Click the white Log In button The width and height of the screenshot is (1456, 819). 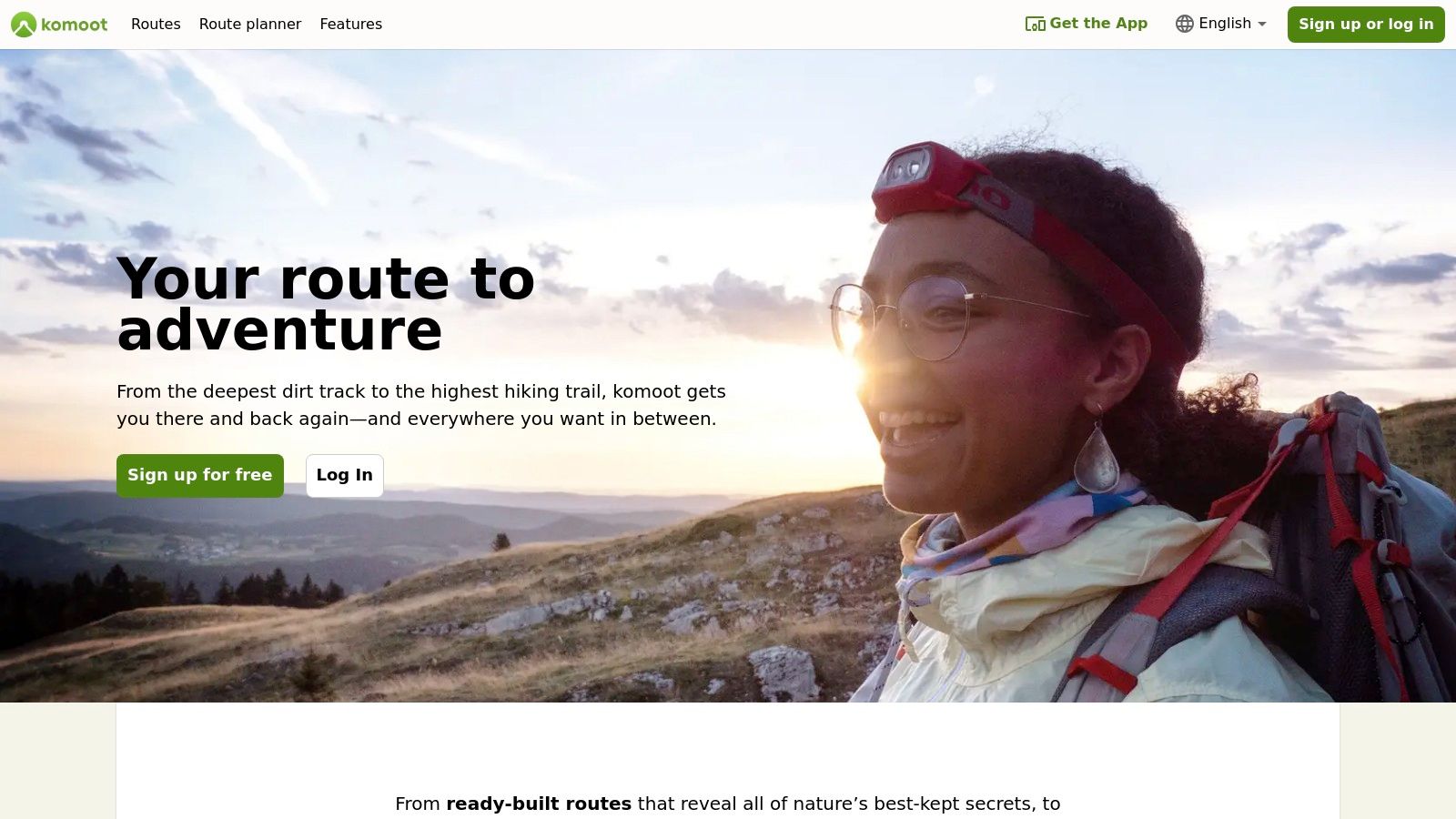345,476
